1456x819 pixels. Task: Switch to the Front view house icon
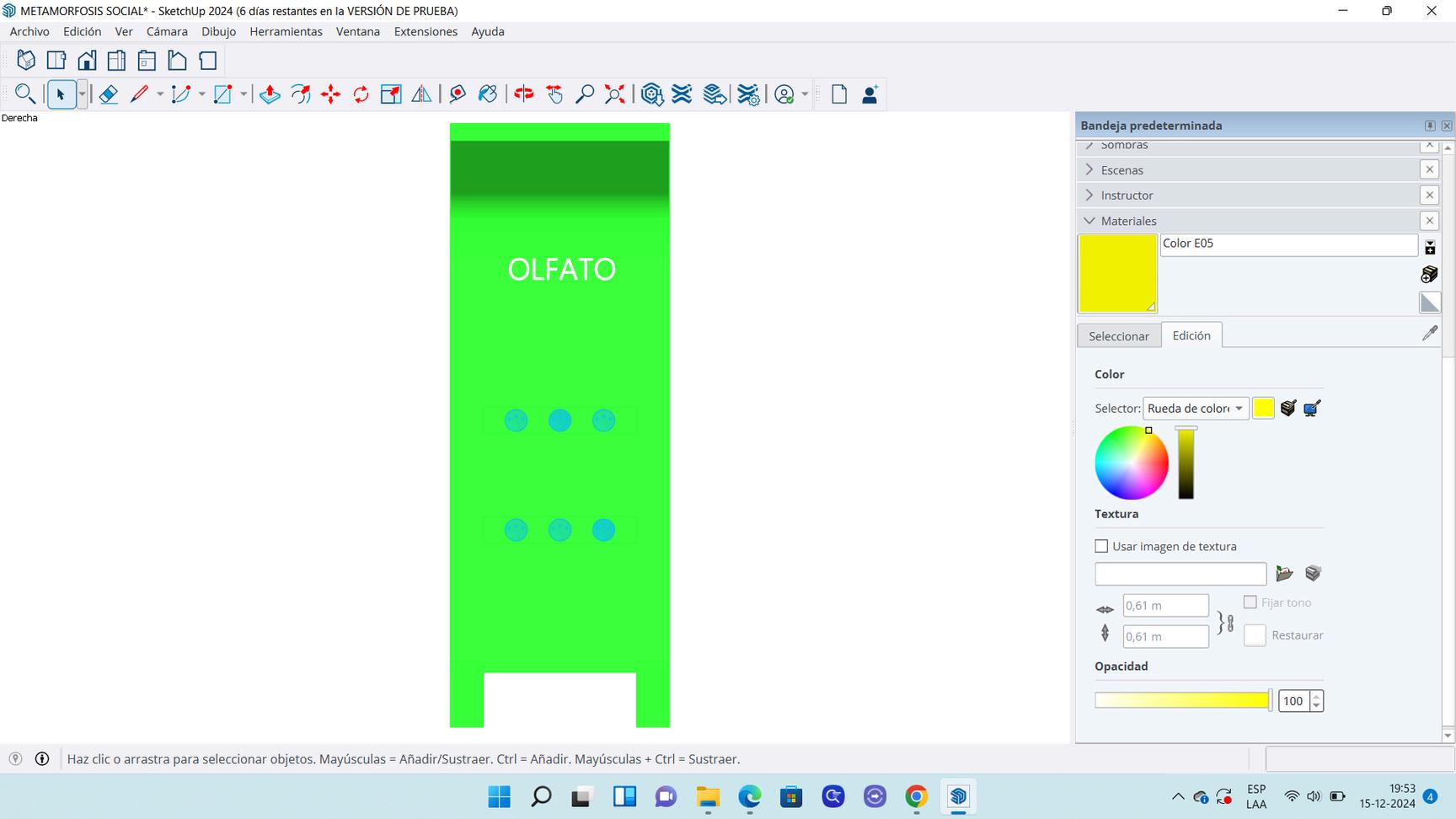coord(87,61)
